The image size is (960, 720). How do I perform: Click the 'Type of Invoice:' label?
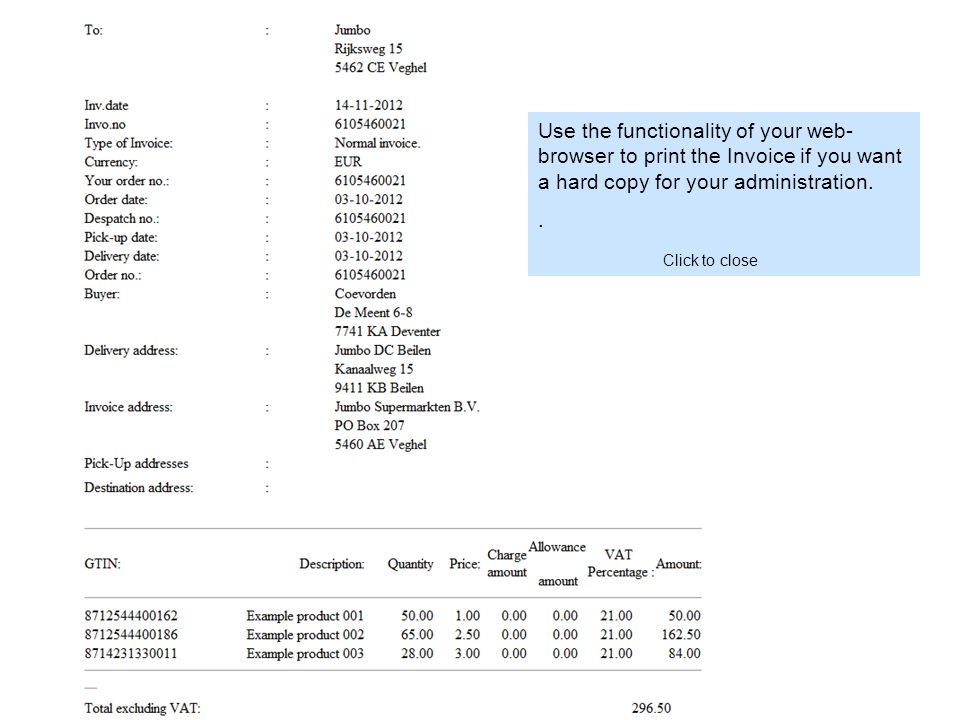pyautogui.click(x=128, y=143)
